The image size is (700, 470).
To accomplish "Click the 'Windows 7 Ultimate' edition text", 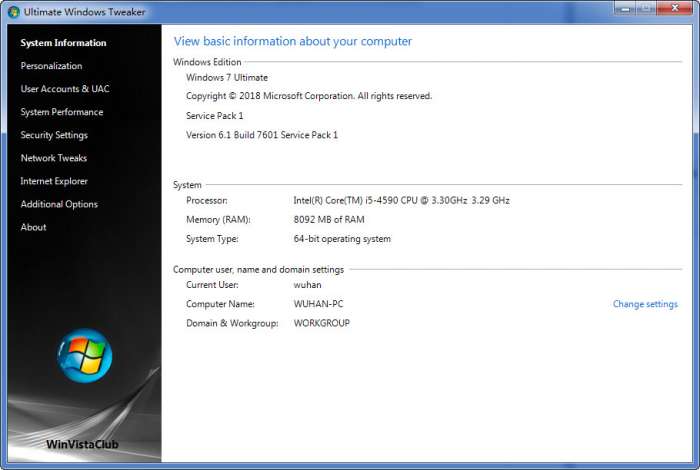I will pyautogui.click(x=227, y=78).
